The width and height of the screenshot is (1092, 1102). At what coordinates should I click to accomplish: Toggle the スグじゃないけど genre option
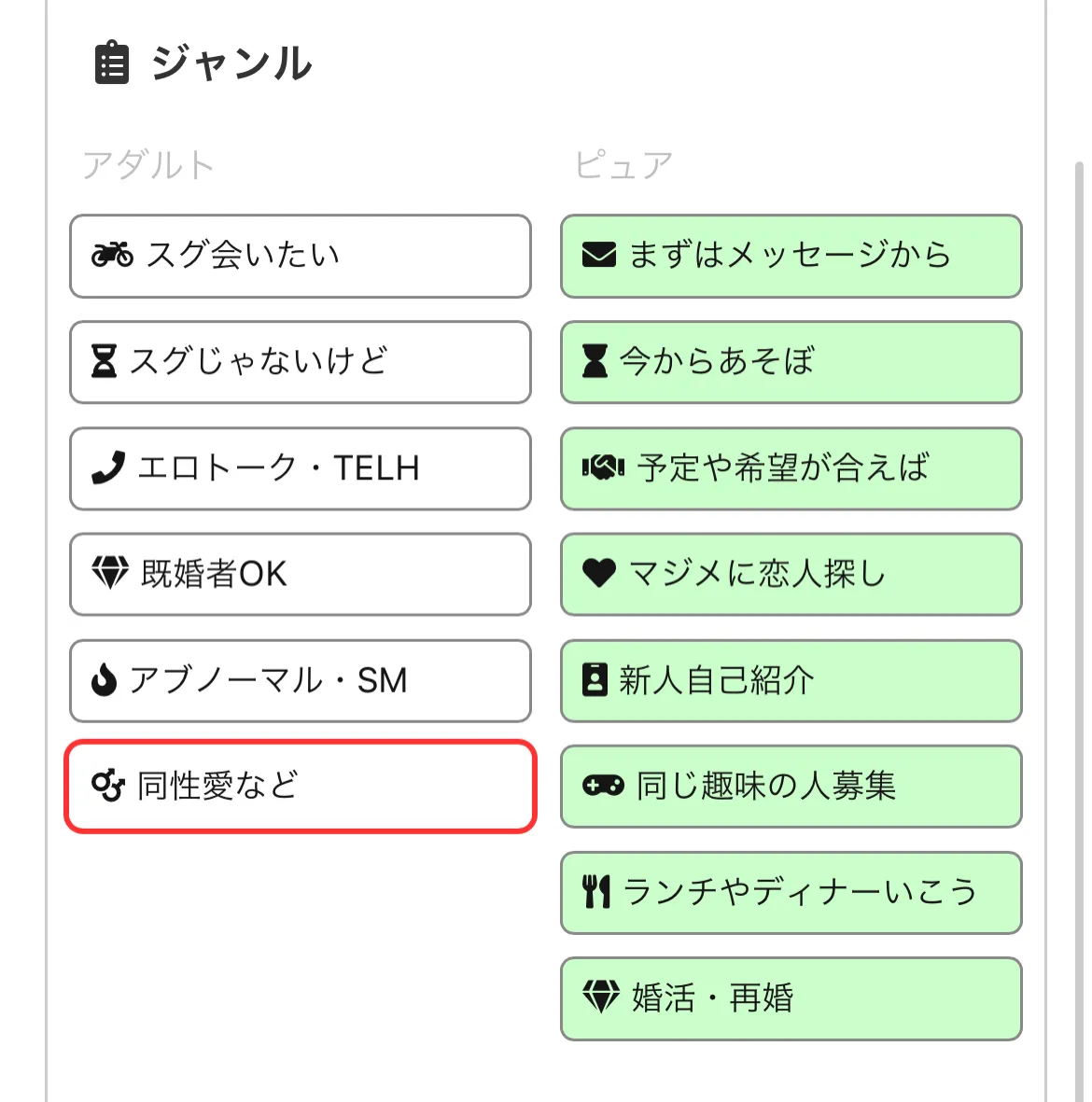coord(299,362)
